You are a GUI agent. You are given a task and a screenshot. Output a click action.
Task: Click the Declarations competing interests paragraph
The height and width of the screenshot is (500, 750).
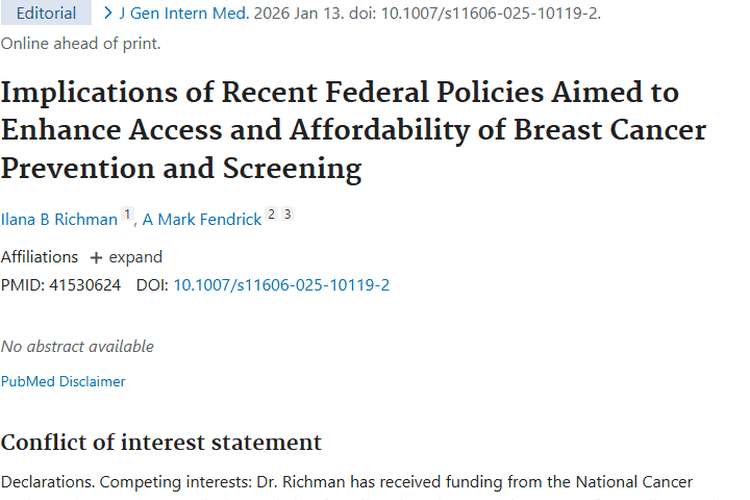[x=346, y=483]
